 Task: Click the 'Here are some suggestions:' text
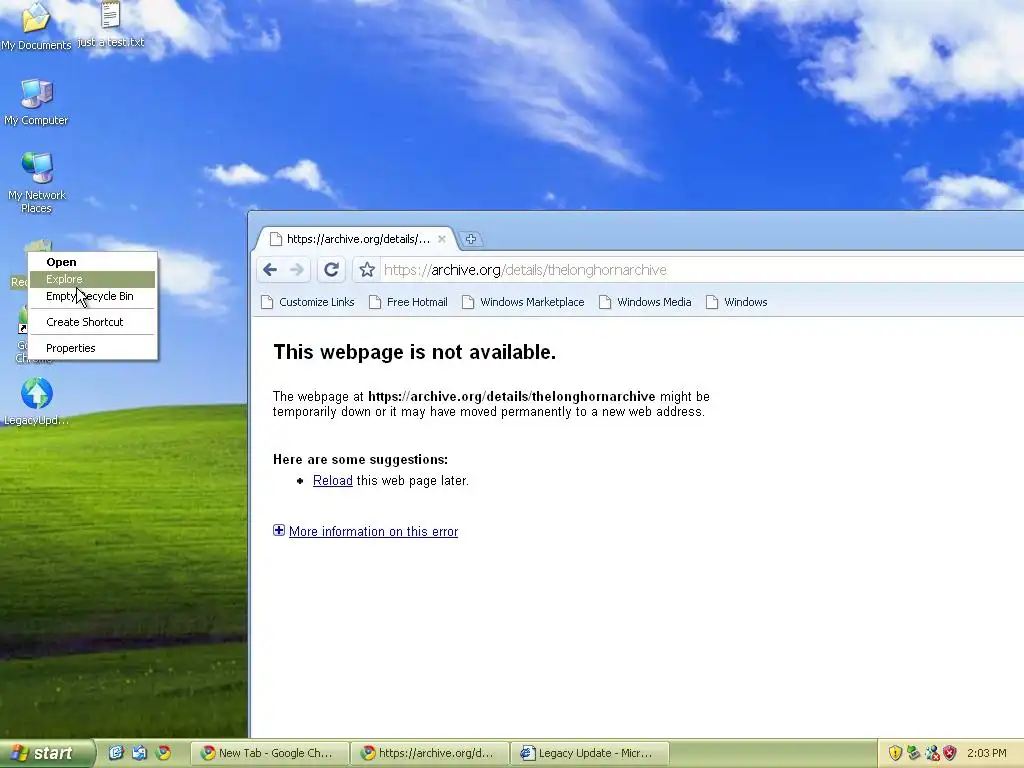(360, 459)
